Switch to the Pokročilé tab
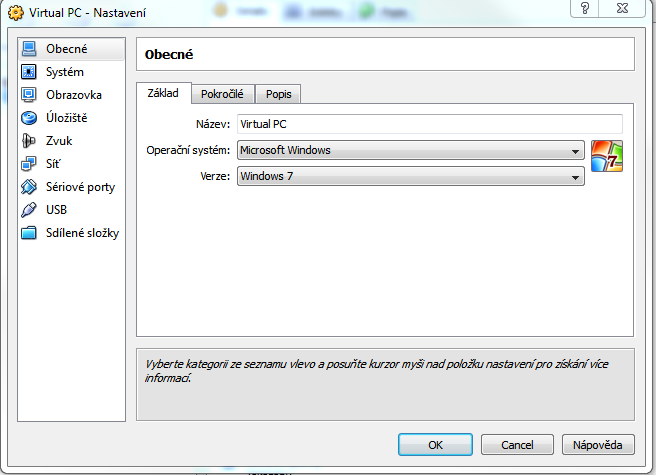 coord(223,94)
